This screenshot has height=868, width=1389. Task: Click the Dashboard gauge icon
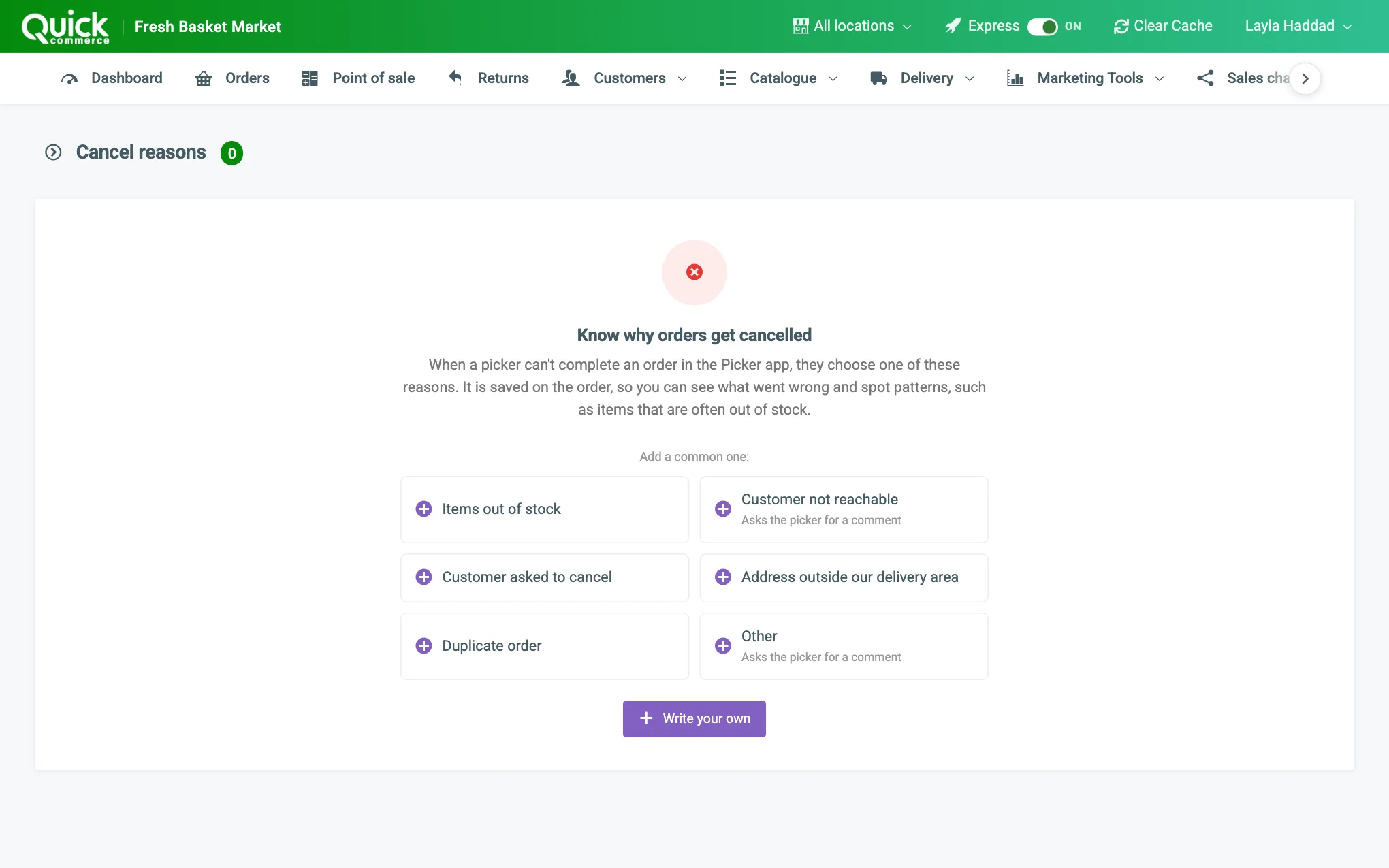pos(69,79)
